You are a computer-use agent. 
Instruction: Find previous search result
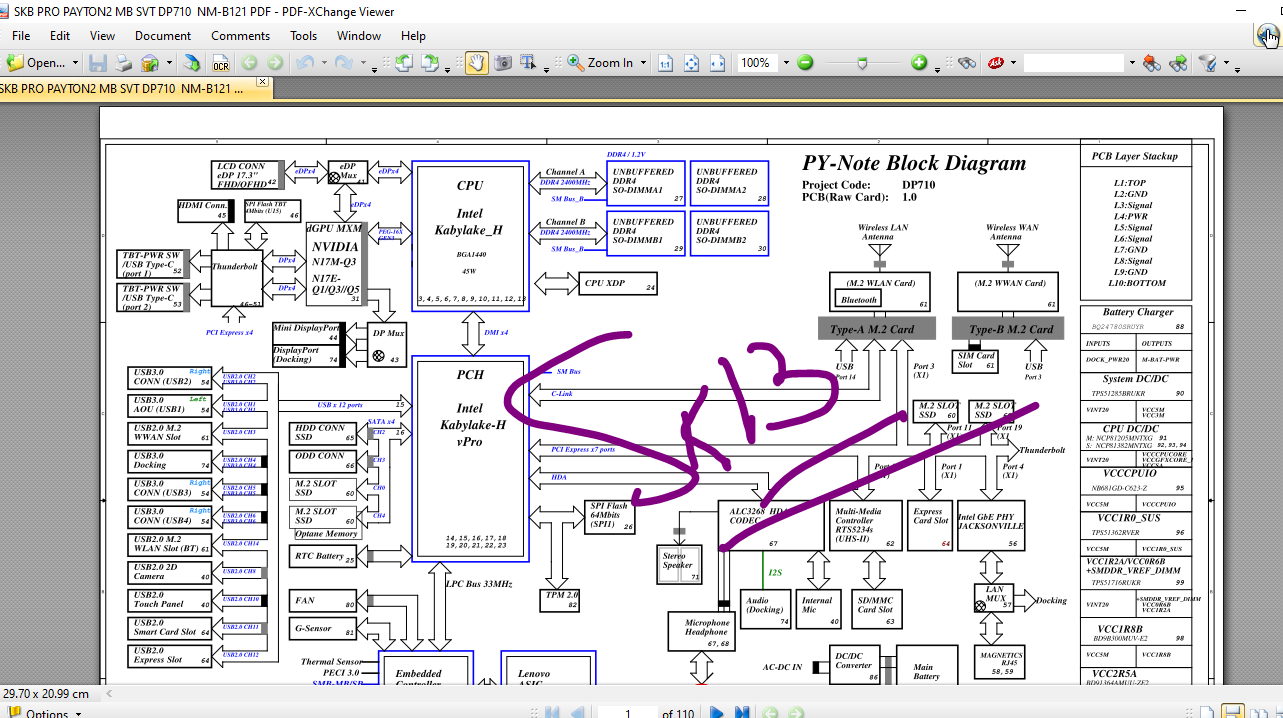[1152, 63]
